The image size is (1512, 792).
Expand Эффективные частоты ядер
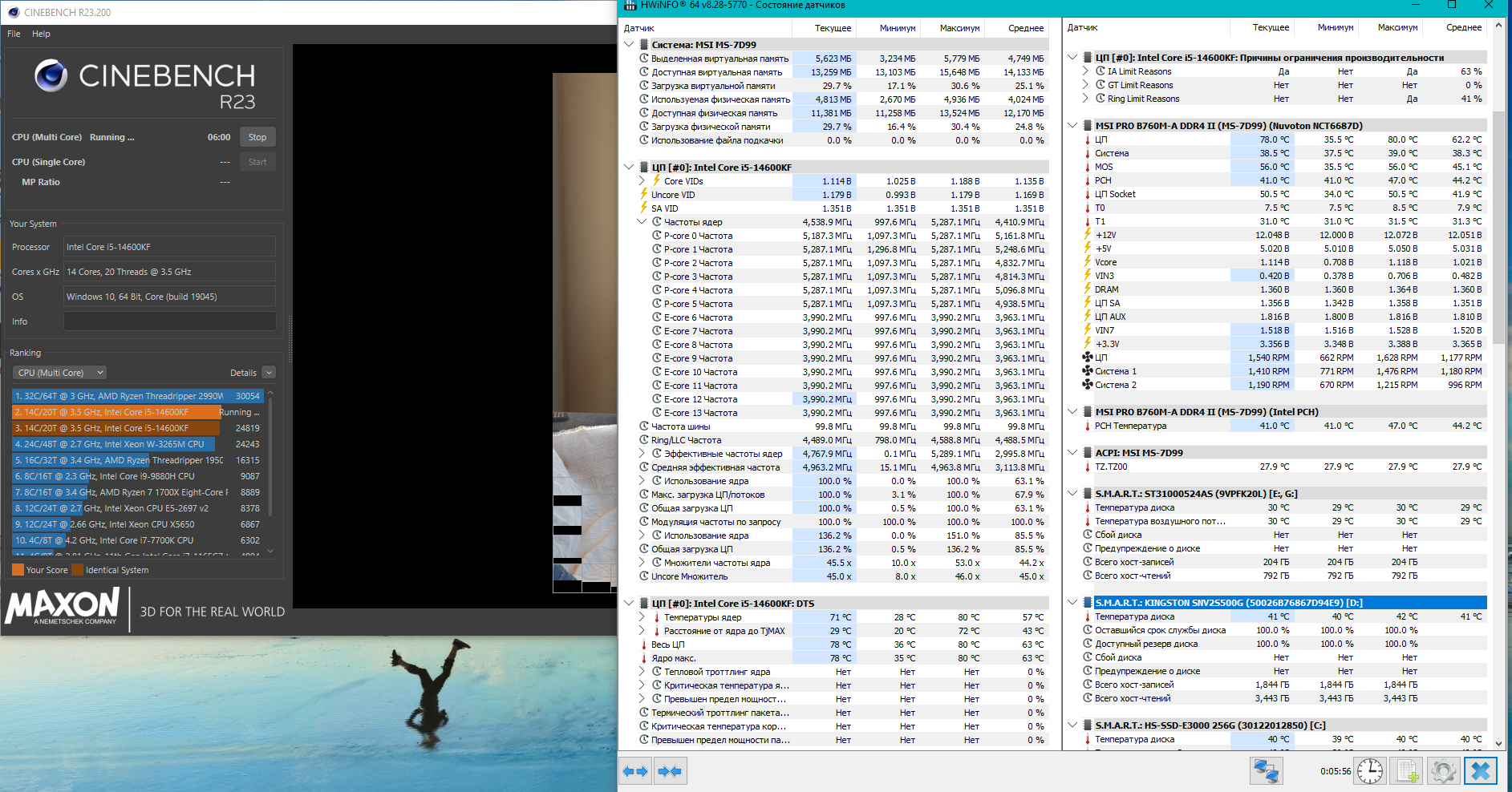642,454
